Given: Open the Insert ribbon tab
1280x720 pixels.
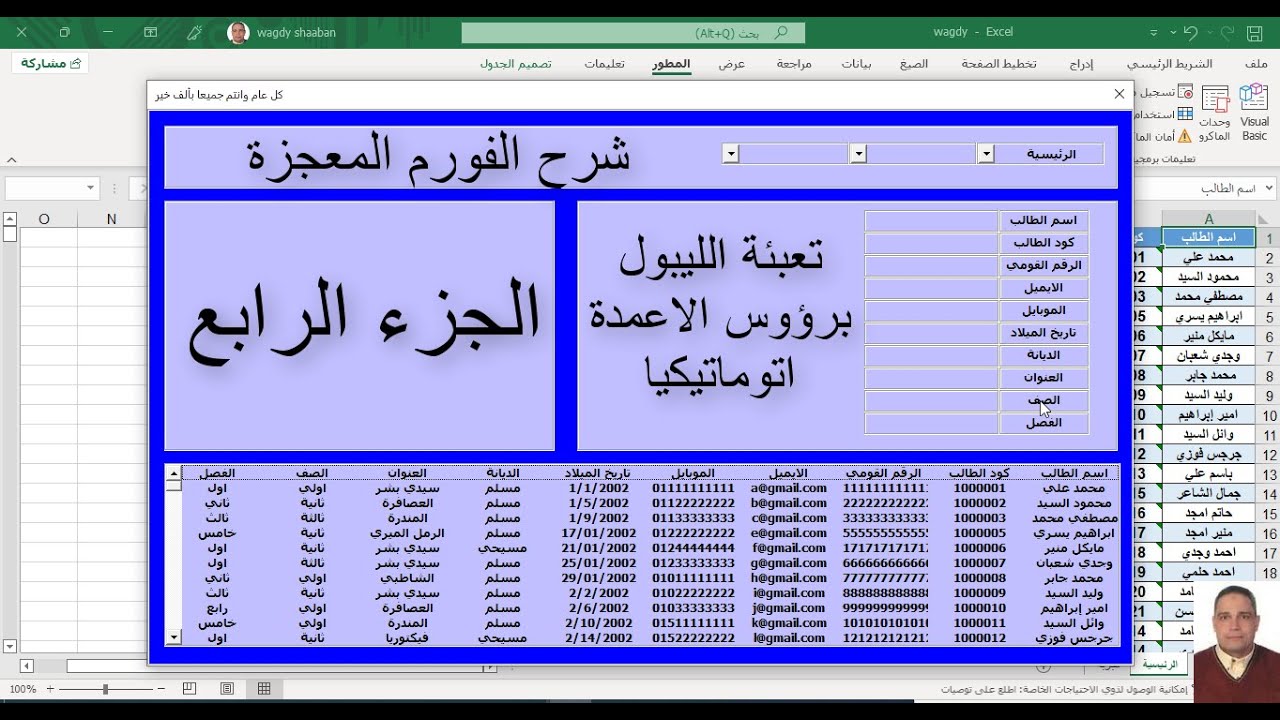Looking at the screenshot, I should [1081, 64].
